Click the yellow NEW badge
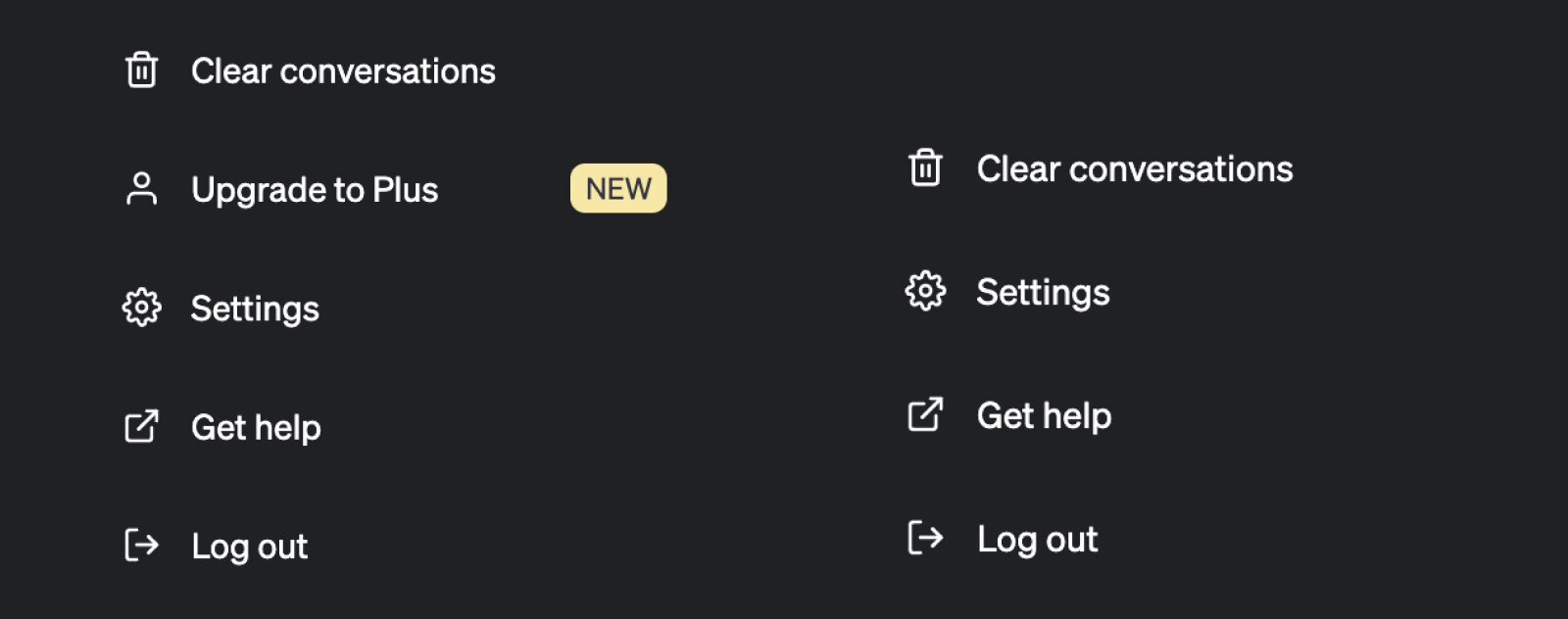The height and width of the screenshot is (619, 1568). tap(618, 188)
